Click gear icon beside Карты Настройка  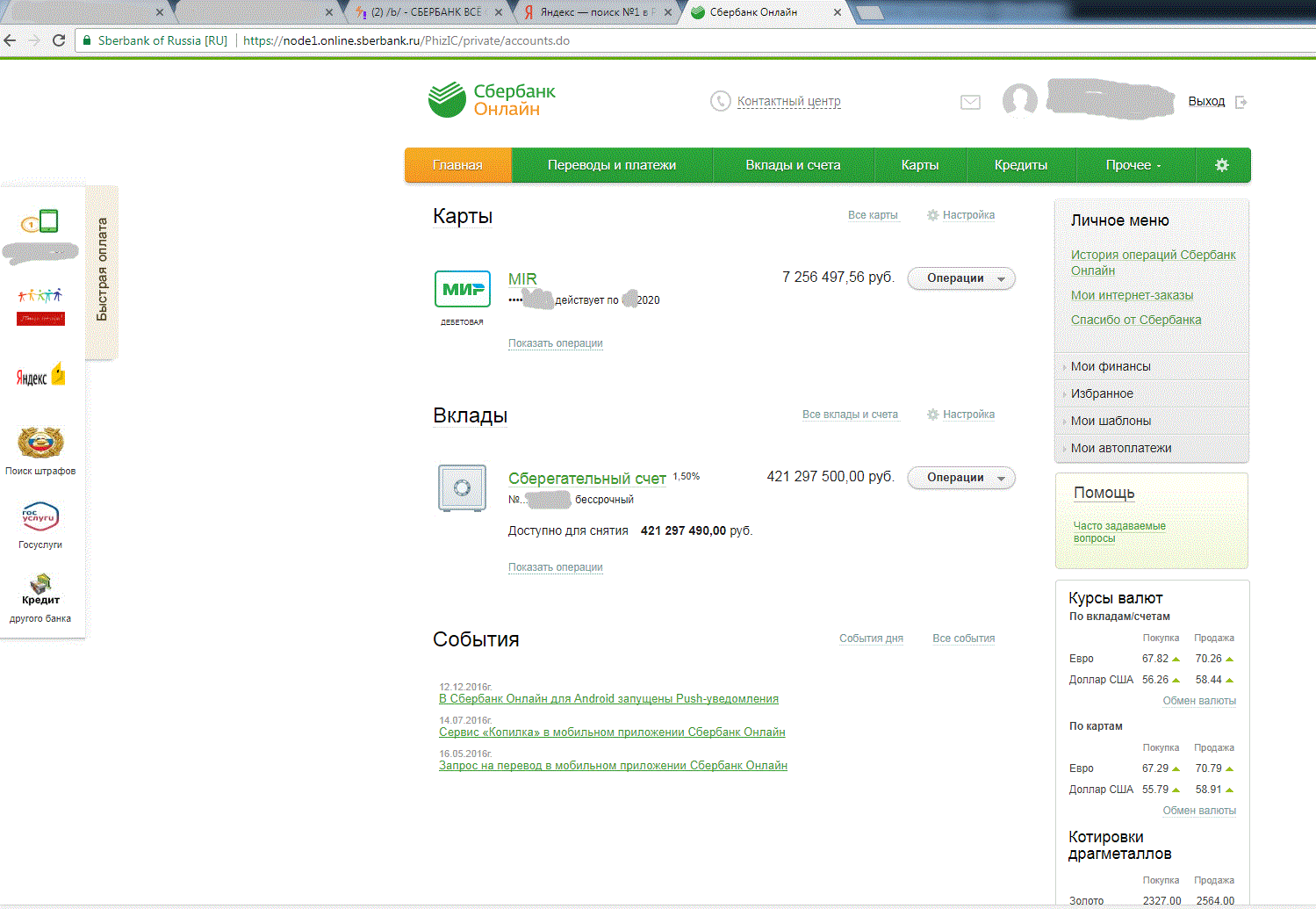click(932, 215)
